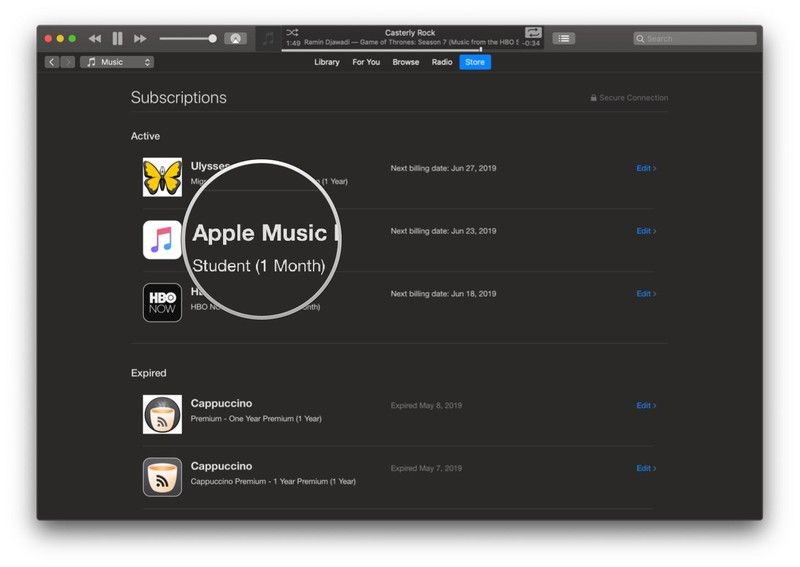Select the Store tab

tap(475, 62)
